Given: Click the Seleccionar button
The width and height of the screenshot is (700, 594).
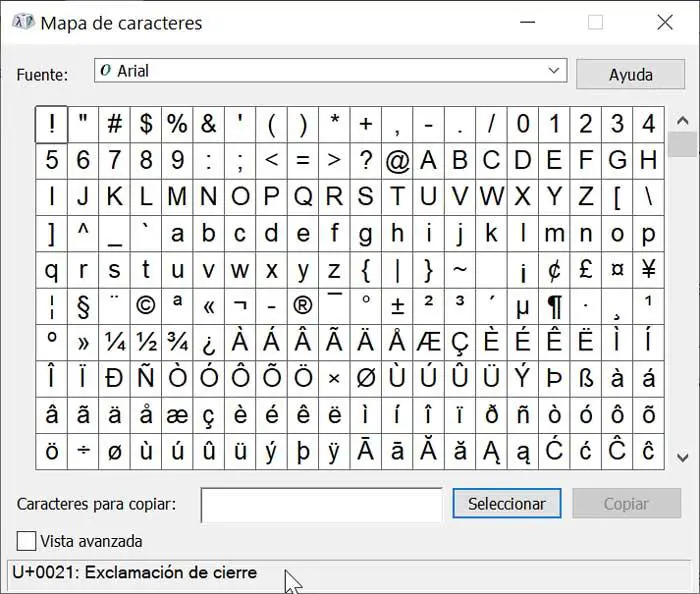Looking at the screenshot, I should pyautogui.click(x=507, y=503).
